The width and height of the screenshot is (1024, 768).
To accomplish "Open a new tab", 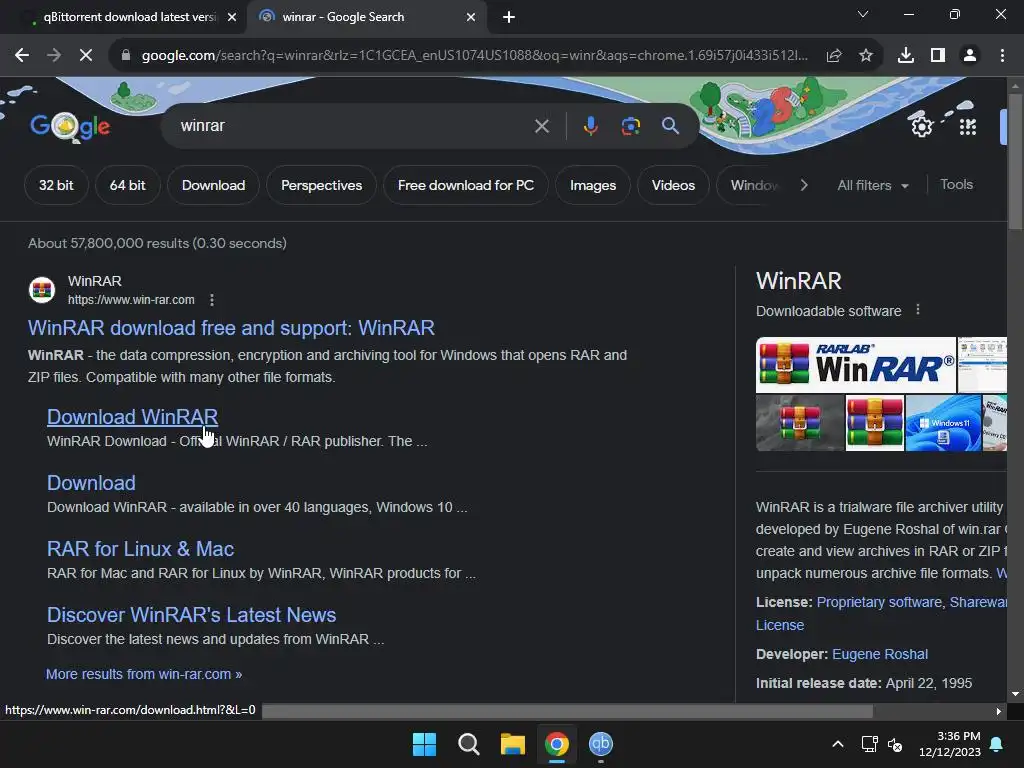I will [x=509, y=17].
